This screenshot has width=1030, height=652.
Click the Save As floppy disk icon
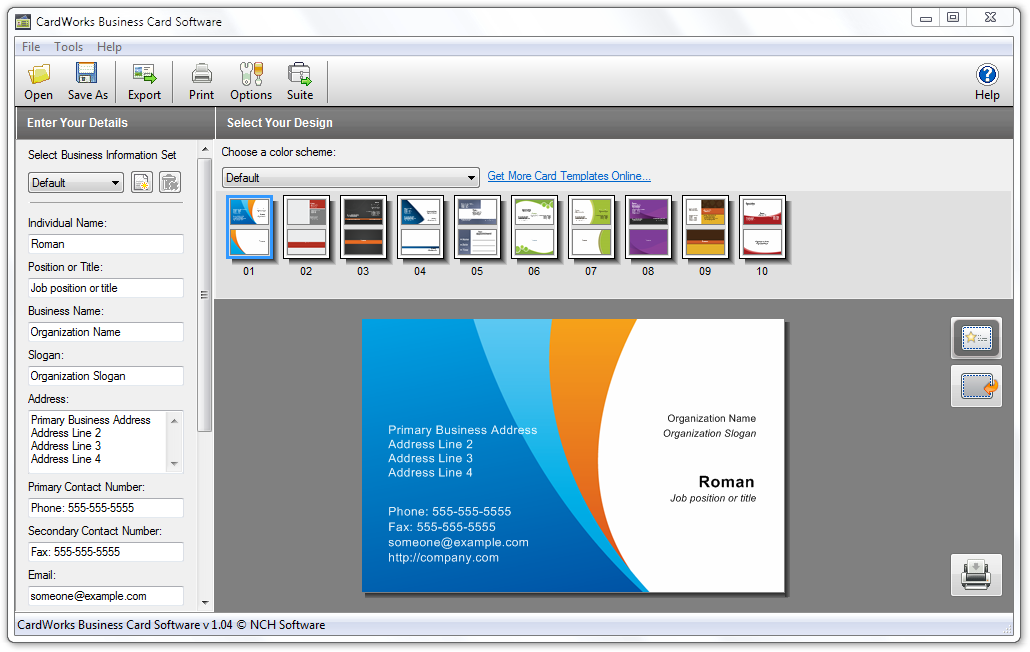click(x=87, y=82)
